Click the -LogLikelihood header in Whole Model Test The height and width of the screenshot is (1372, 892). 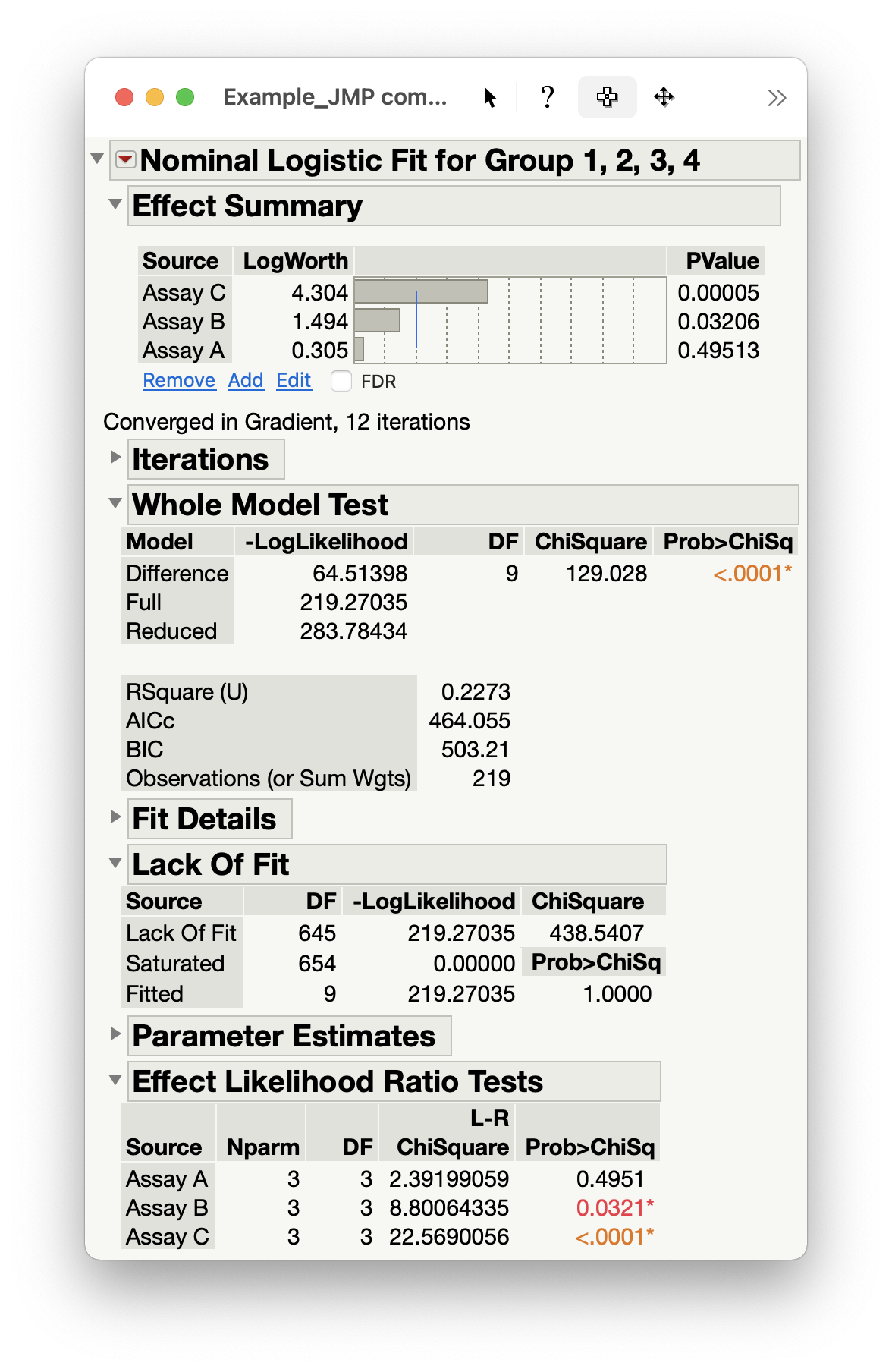[x=325, y=542]
